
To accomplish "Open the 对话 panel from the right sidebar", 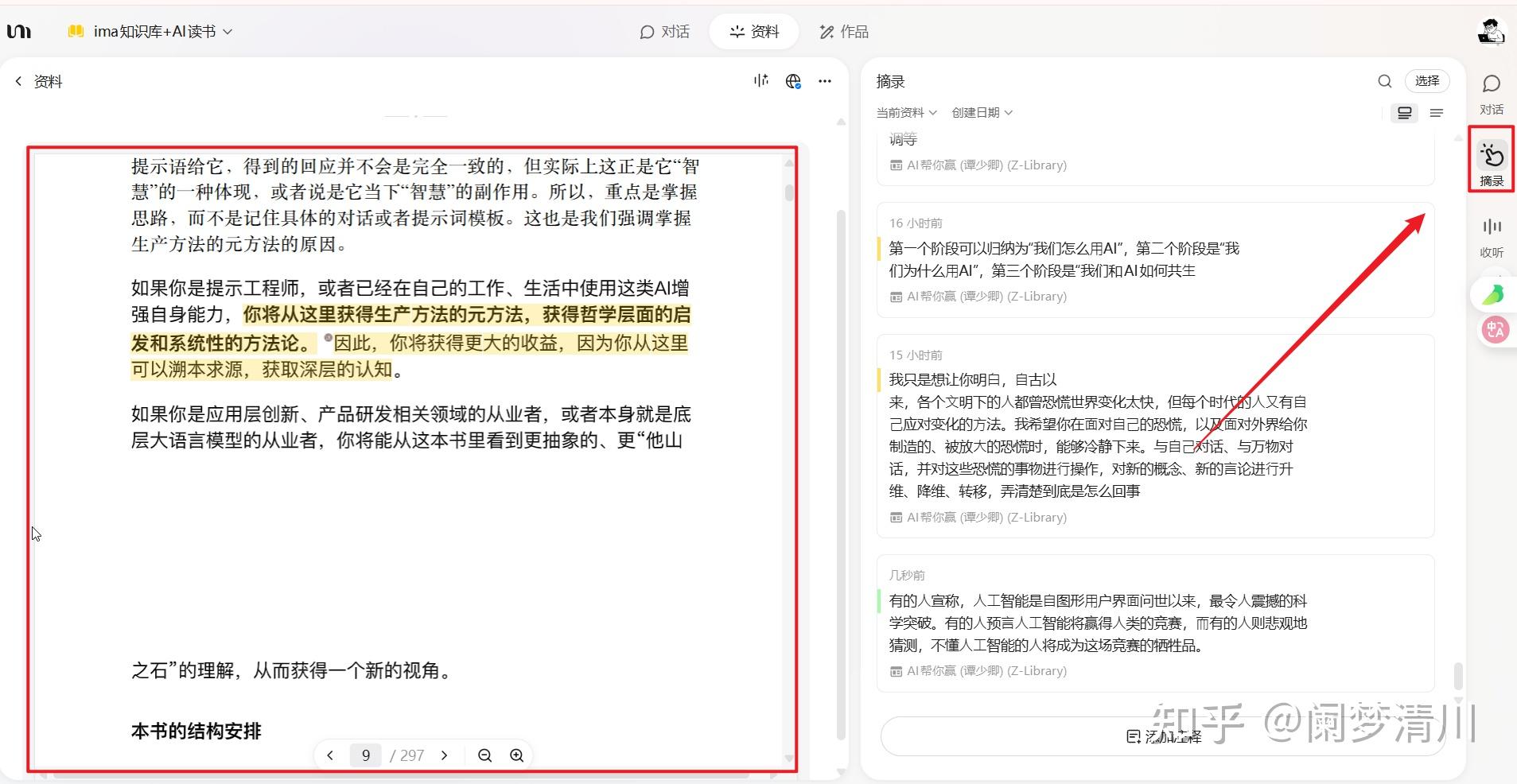I will (x=1491, y=91).
